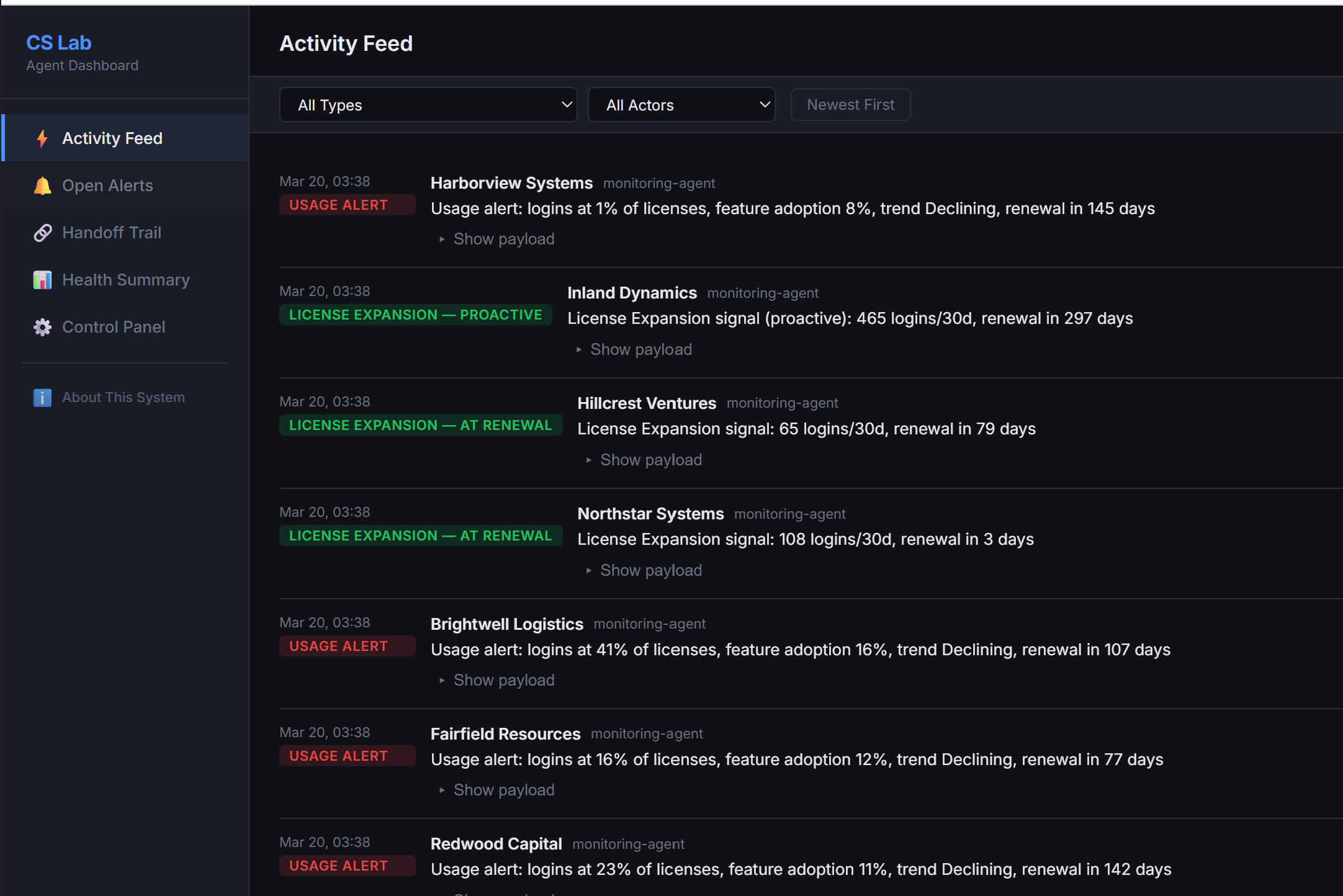This screenshot has height=896, width=1343.
Task: Open the All Actors filter dropdown
Action: [681, 105]
